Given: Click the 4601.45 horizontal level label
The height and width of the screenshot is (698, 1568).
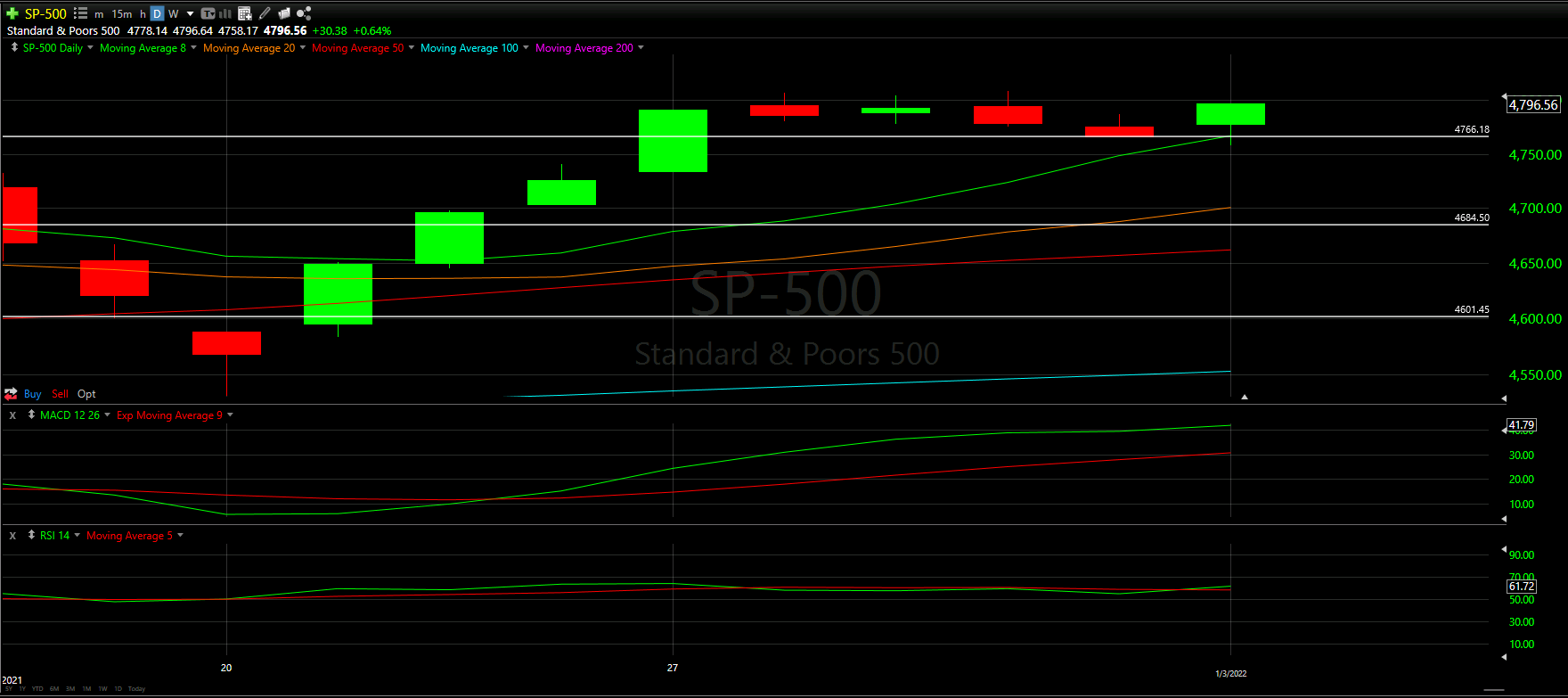Looking at the screenshot, I should click(x=1472, y=309).
